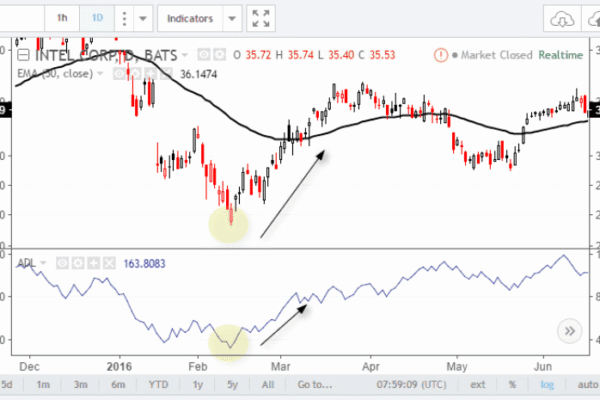The width and height of the screenshot is (600, 400).
Task: Click the cloud download save icon
Action: pyautogui.click(x=562, y=19)
